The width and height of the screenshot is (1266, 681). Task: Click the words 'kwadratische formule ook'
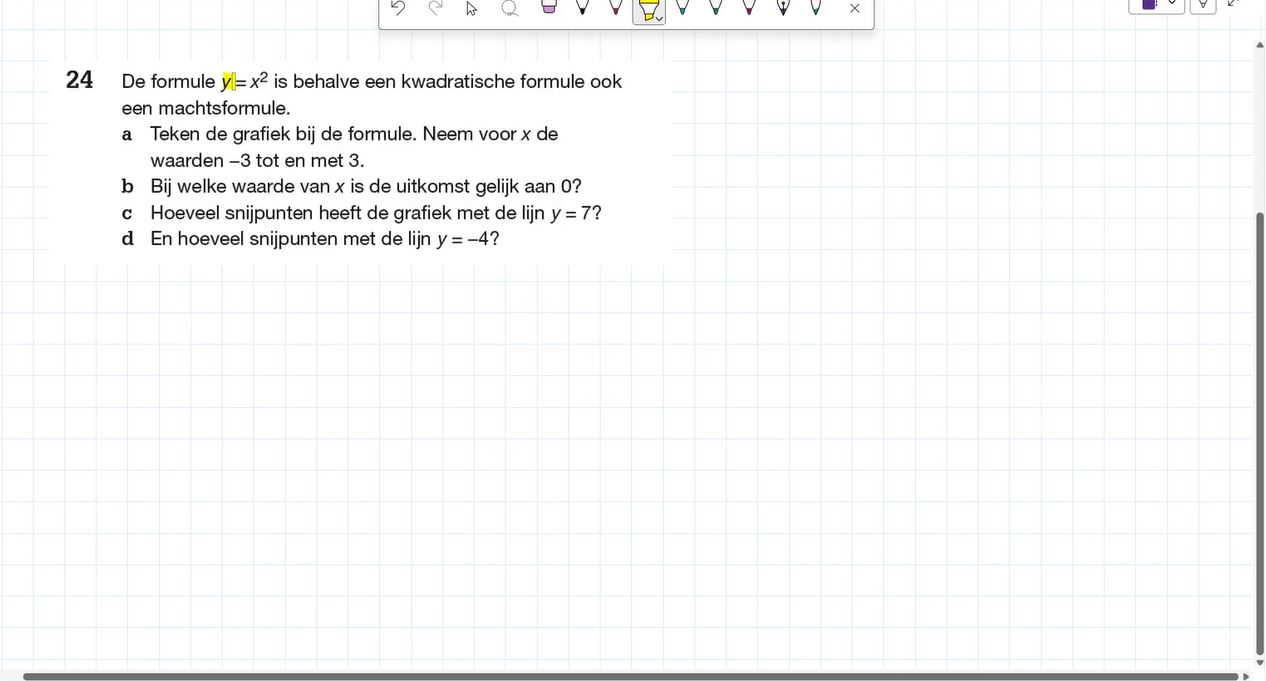(511, 82)
